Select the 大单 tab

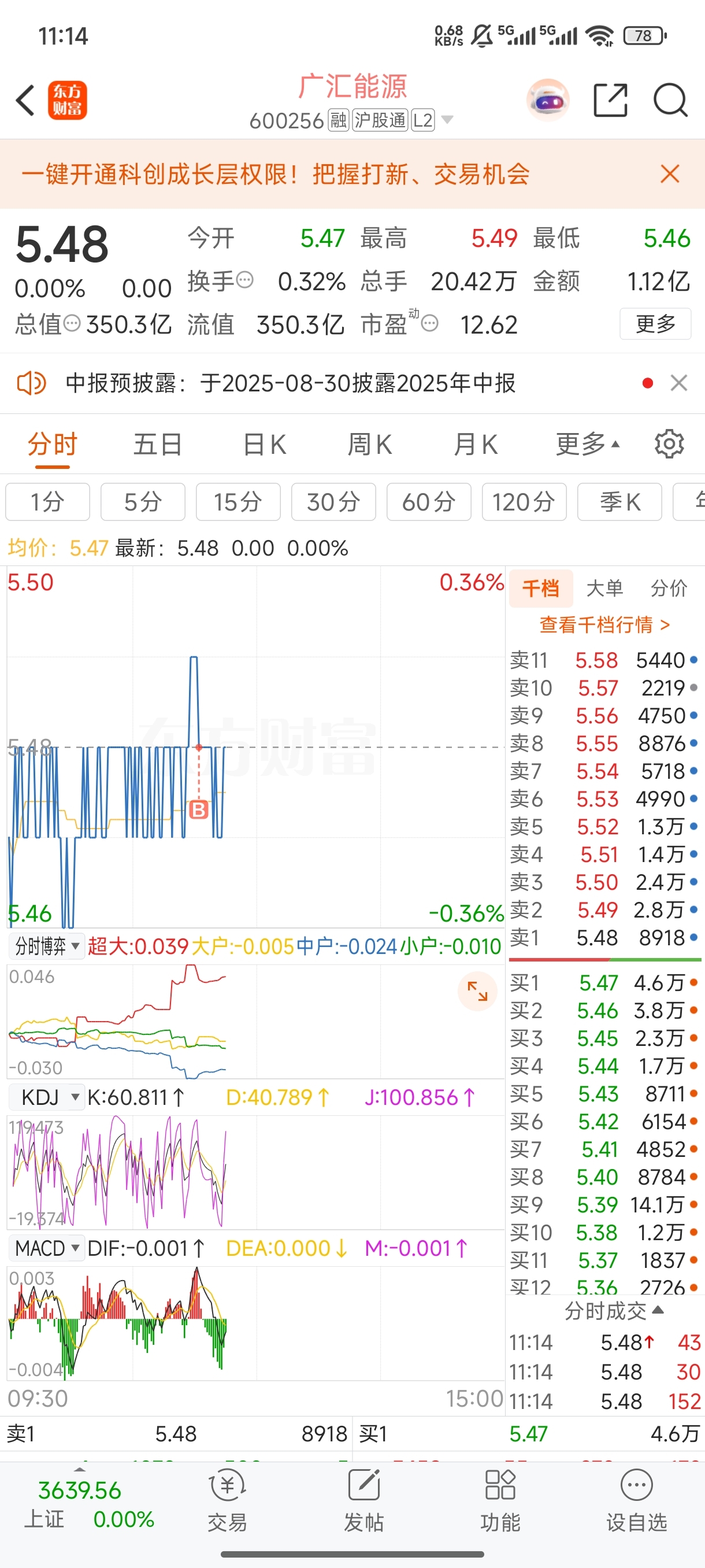(604, 589)
